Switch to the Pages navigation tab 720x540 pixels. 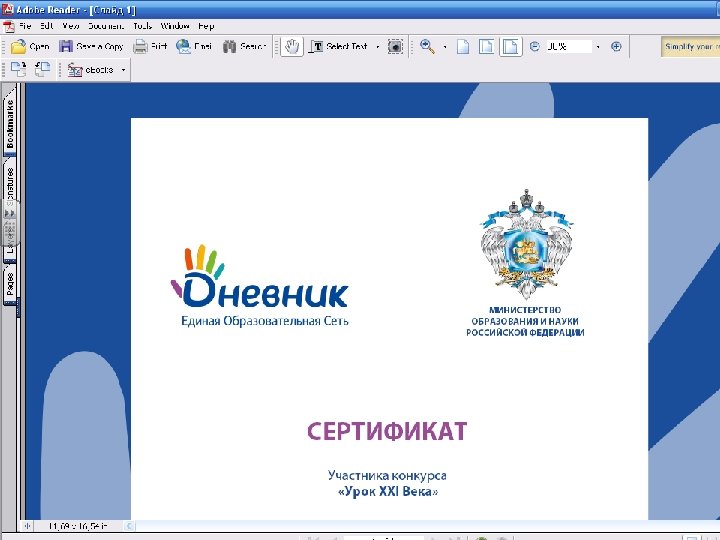(x=10, y=284)
